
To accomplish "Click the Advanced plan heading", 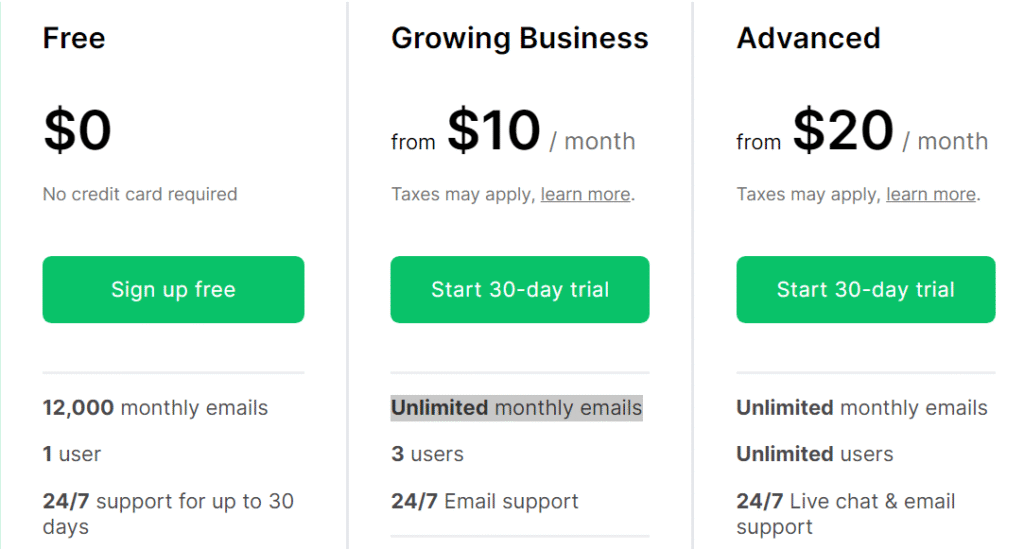I will tap(809, 39).
